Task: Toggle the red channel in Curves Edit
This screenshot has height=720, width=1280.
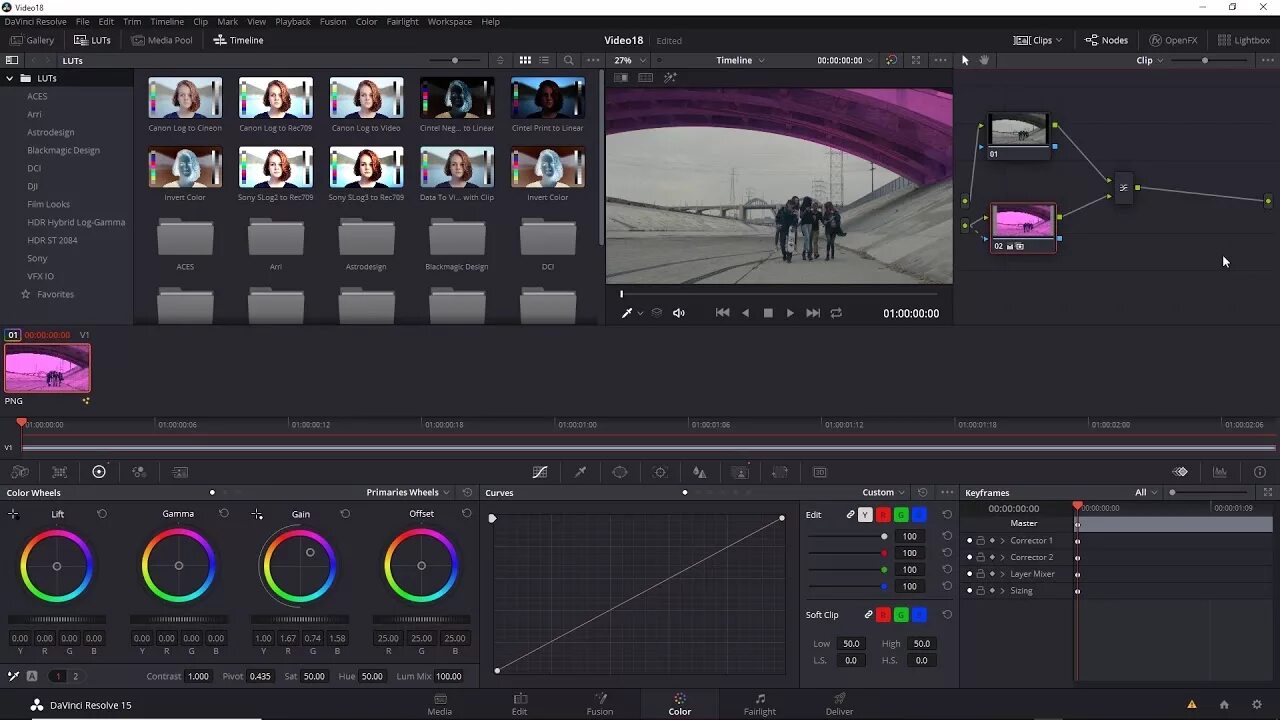Action: coord(883,515)
